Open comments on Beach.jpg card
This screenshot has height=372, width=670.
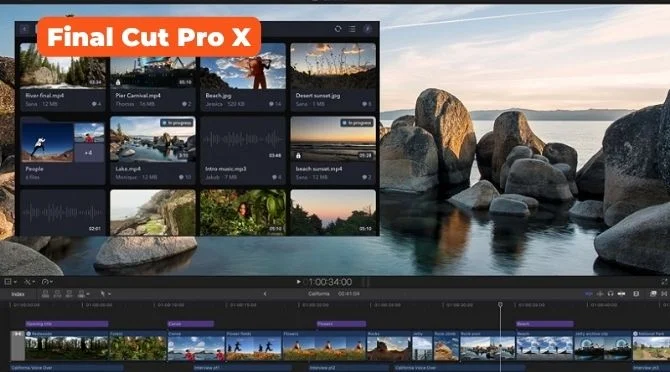tap(275, 104)
